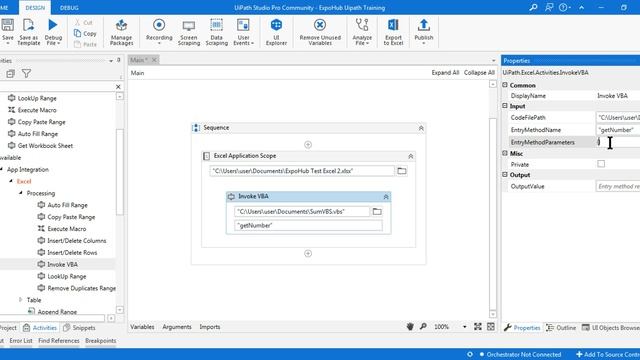Click Expand All in designer

(x=445, y=73)
